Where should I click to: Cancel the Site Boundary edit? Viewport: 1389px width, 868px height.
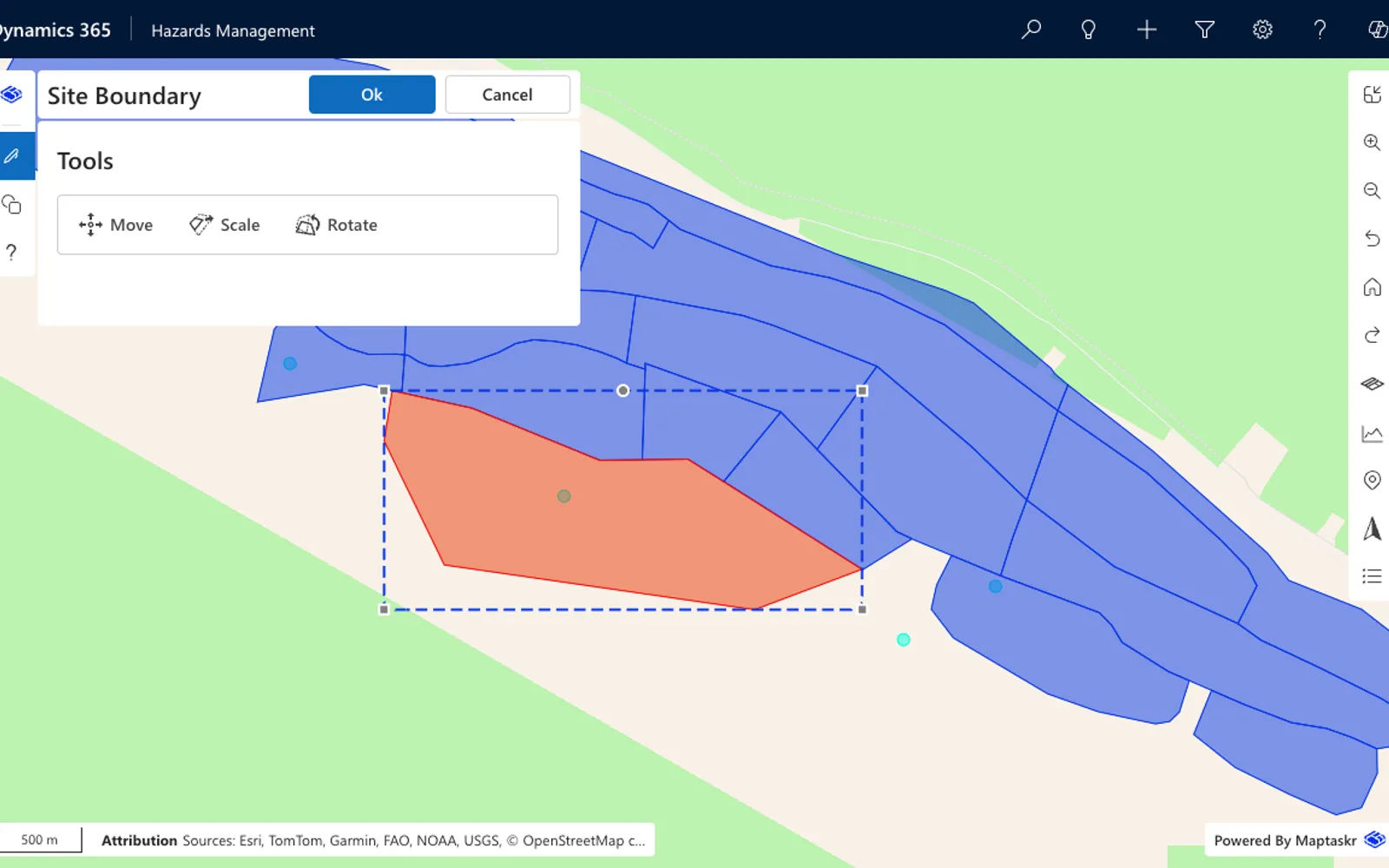point(507,95)
